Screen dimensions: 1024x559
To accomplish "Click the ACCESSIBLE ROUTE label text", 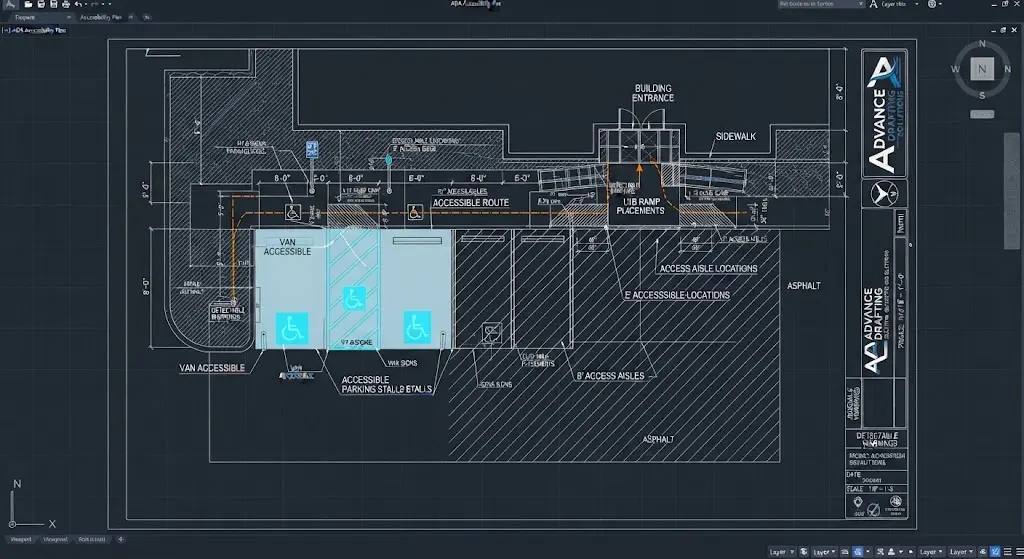I will click(x=470, y=203).
